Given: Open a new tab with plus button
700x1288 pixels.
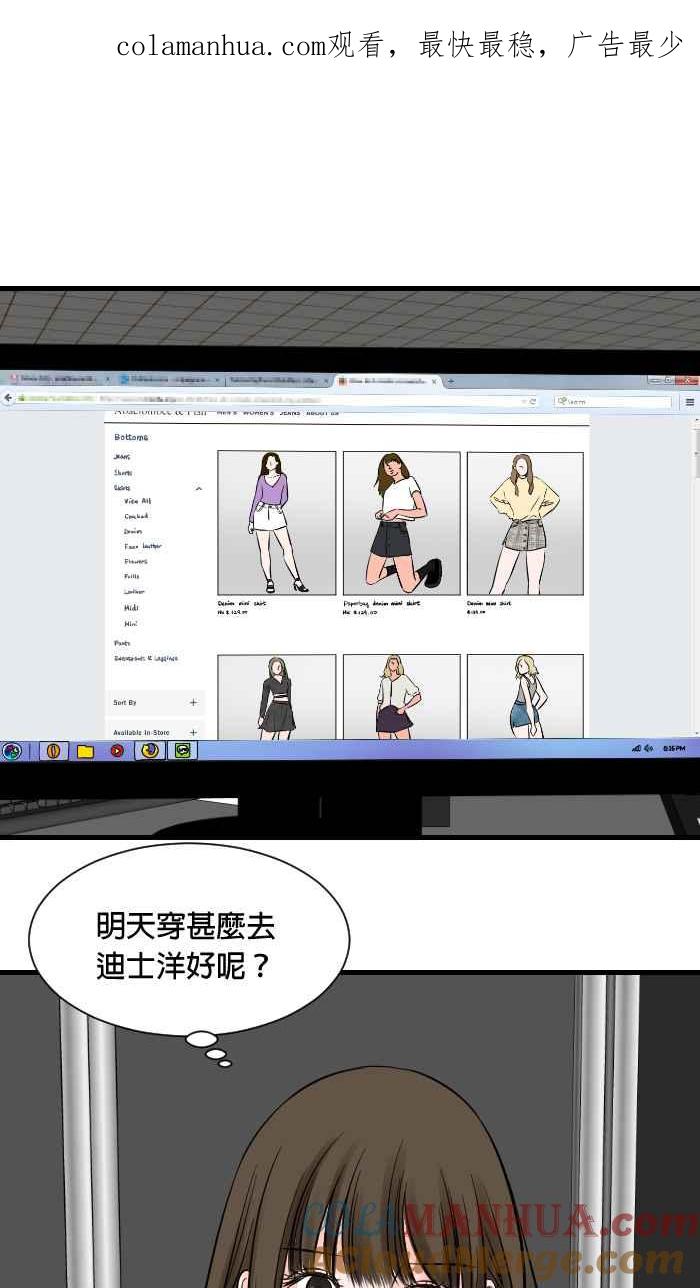Looking at the screenshot, I should point(450,381).
